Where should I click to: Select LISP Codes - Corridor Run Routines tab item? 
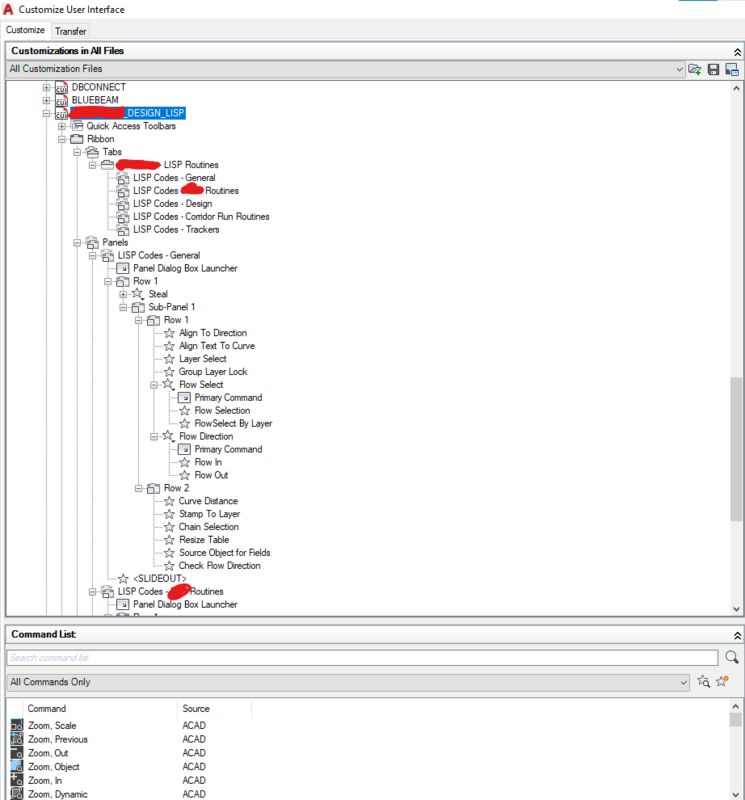(x=201, y=217)
